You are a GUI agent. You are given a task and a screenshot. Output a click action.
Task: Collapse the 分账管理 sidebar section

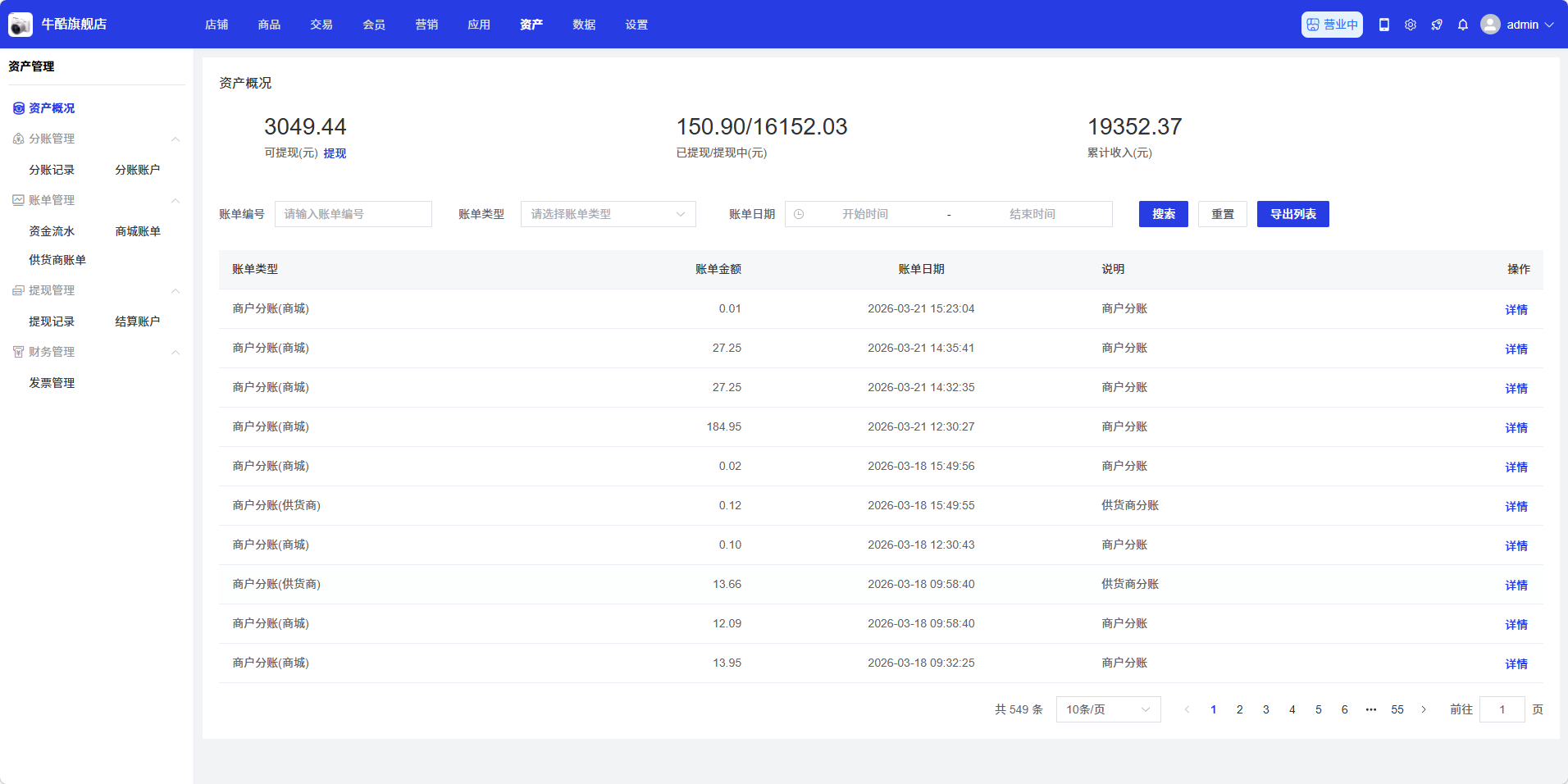point(175,139)
